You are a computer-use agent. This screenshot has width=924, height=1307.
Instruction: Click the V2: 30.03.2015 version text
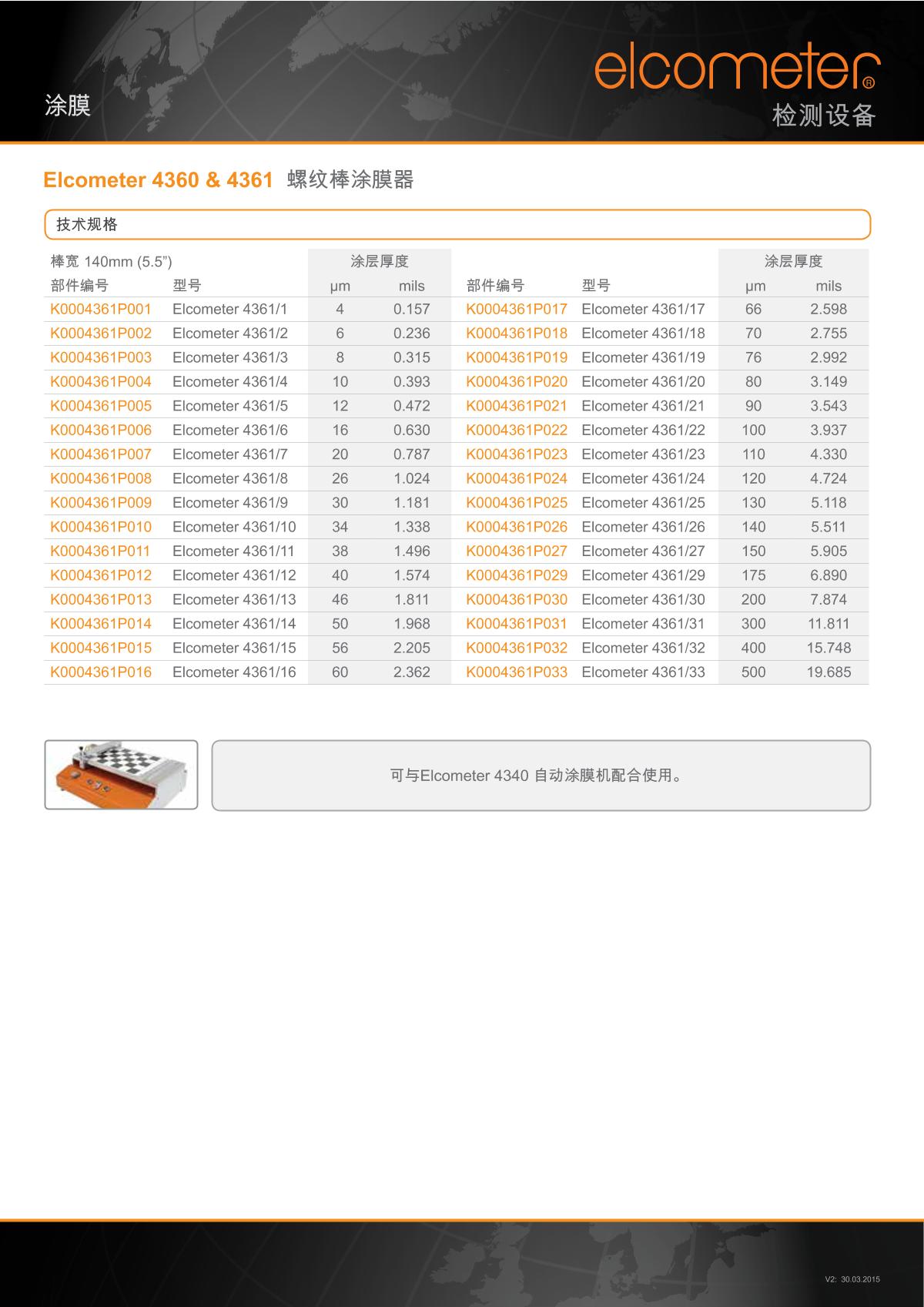click(852, 1280)
